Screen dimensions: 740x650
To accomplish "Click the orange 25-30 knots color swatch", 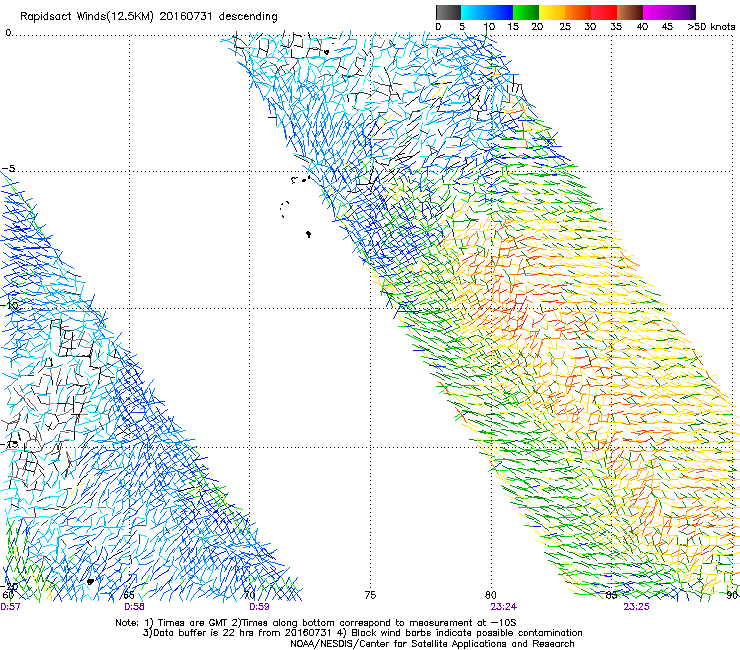I will [x=578, y=12].
